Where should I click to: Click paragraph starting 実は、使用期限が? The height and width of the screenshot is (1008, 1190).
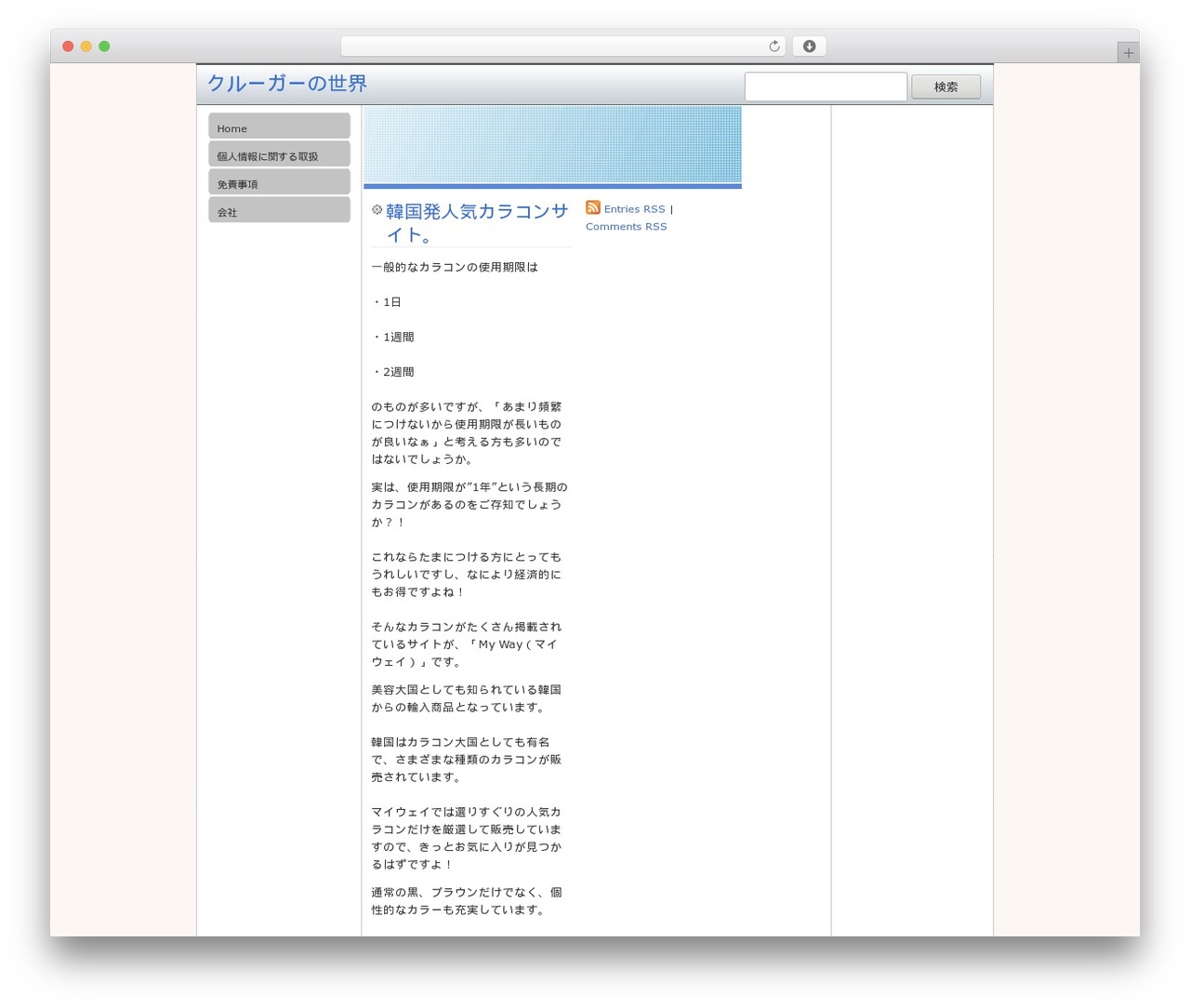click(469, 505)
